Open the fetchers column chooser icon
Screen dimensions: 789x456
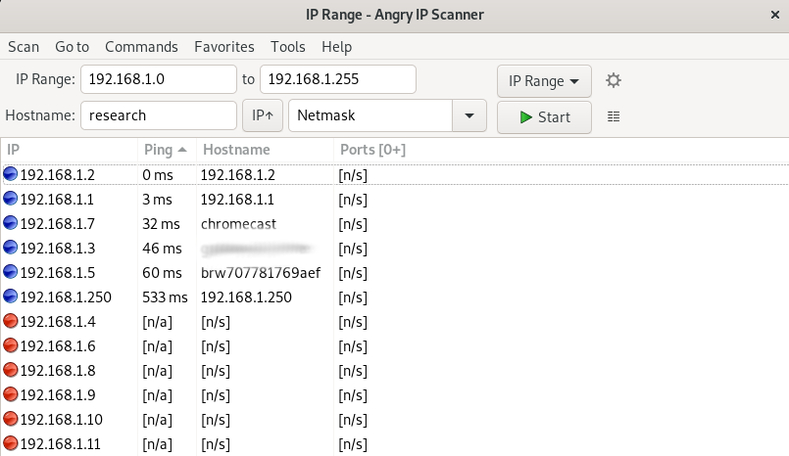click(x=613, y=117)
